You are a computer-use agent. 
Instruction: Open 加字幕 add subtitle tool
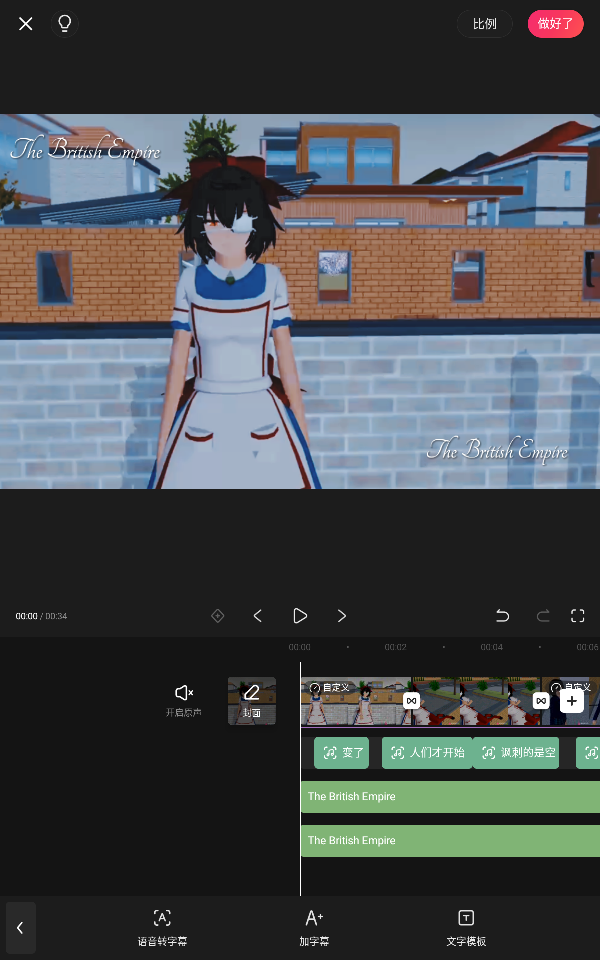tap(314, 928)
